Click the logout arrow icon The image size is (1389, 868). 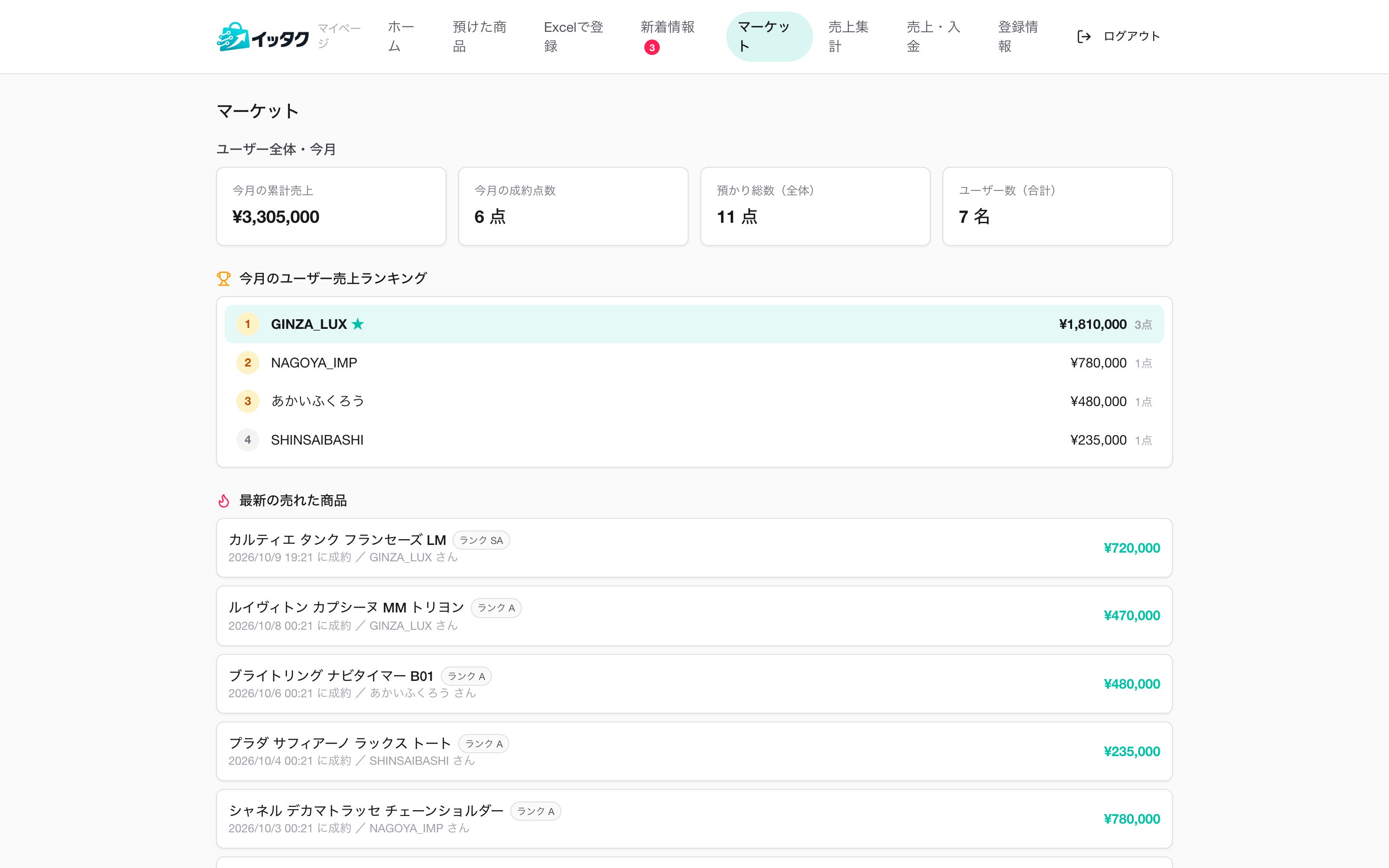tap(1084, 37)
